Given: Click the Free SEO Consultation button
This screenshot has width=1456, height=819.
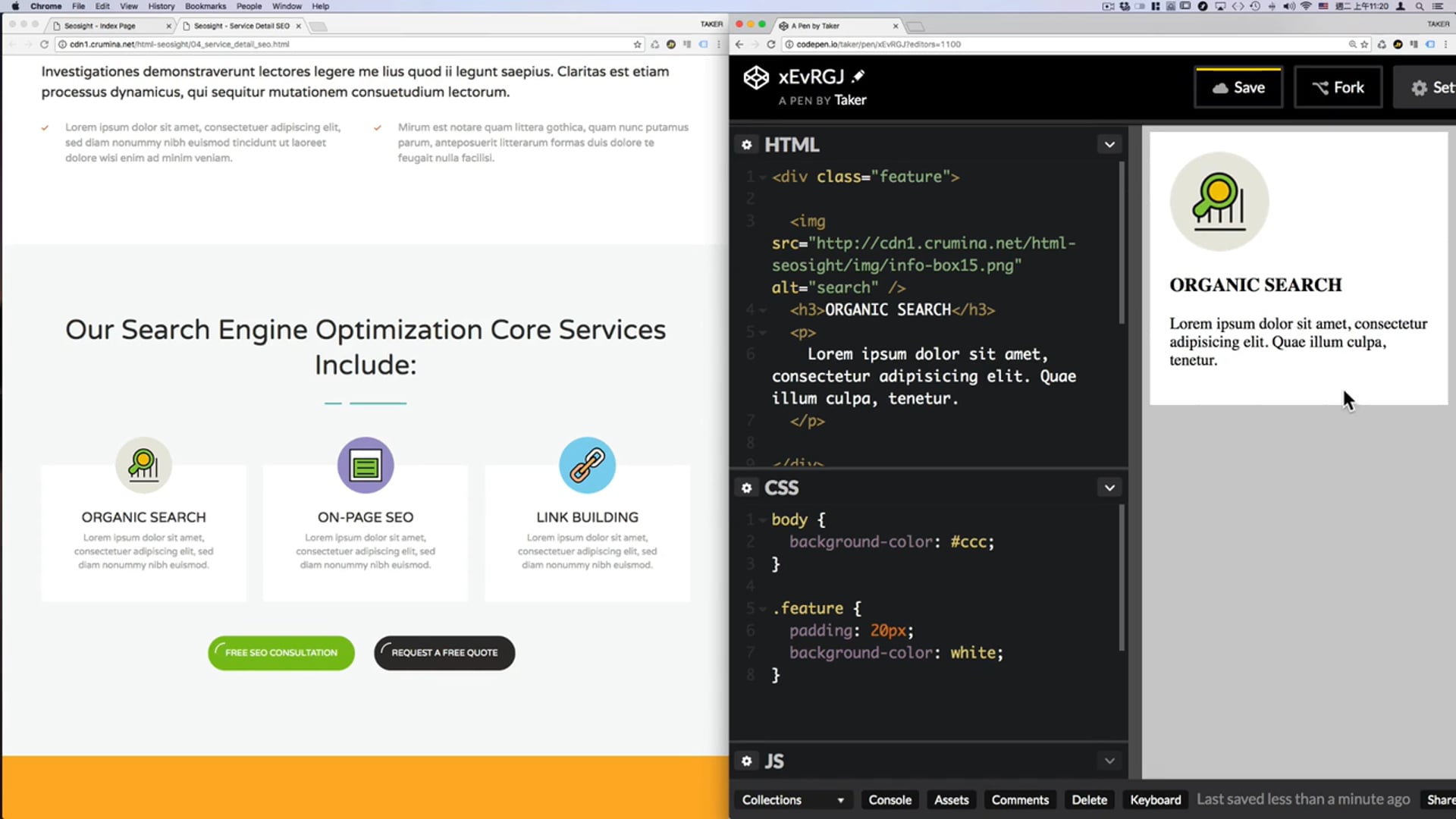Looking at the screenshot, I should point(281,653).
